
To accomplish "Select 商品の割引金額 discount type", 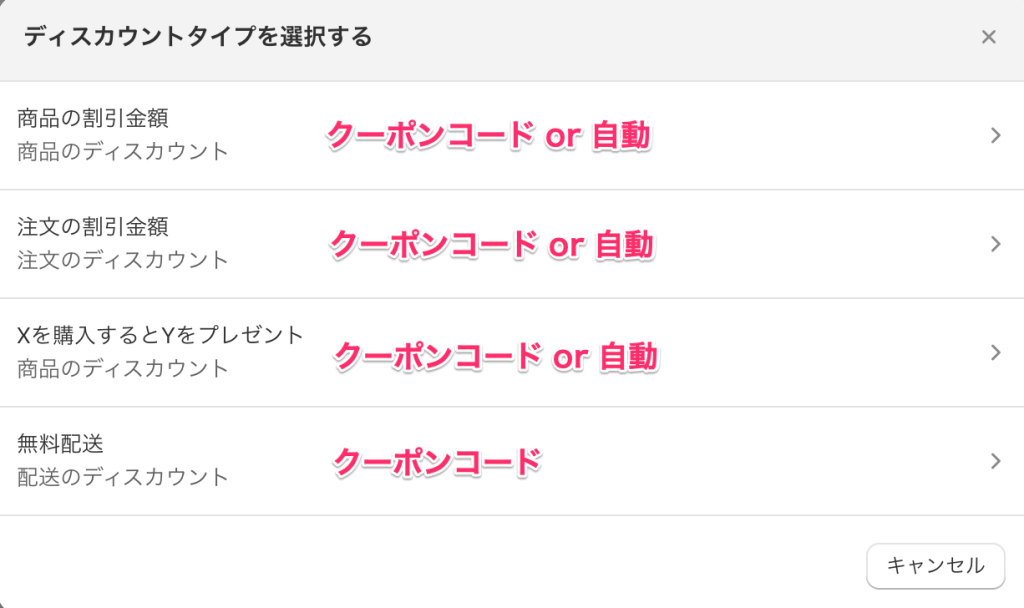I will point(93,119).
